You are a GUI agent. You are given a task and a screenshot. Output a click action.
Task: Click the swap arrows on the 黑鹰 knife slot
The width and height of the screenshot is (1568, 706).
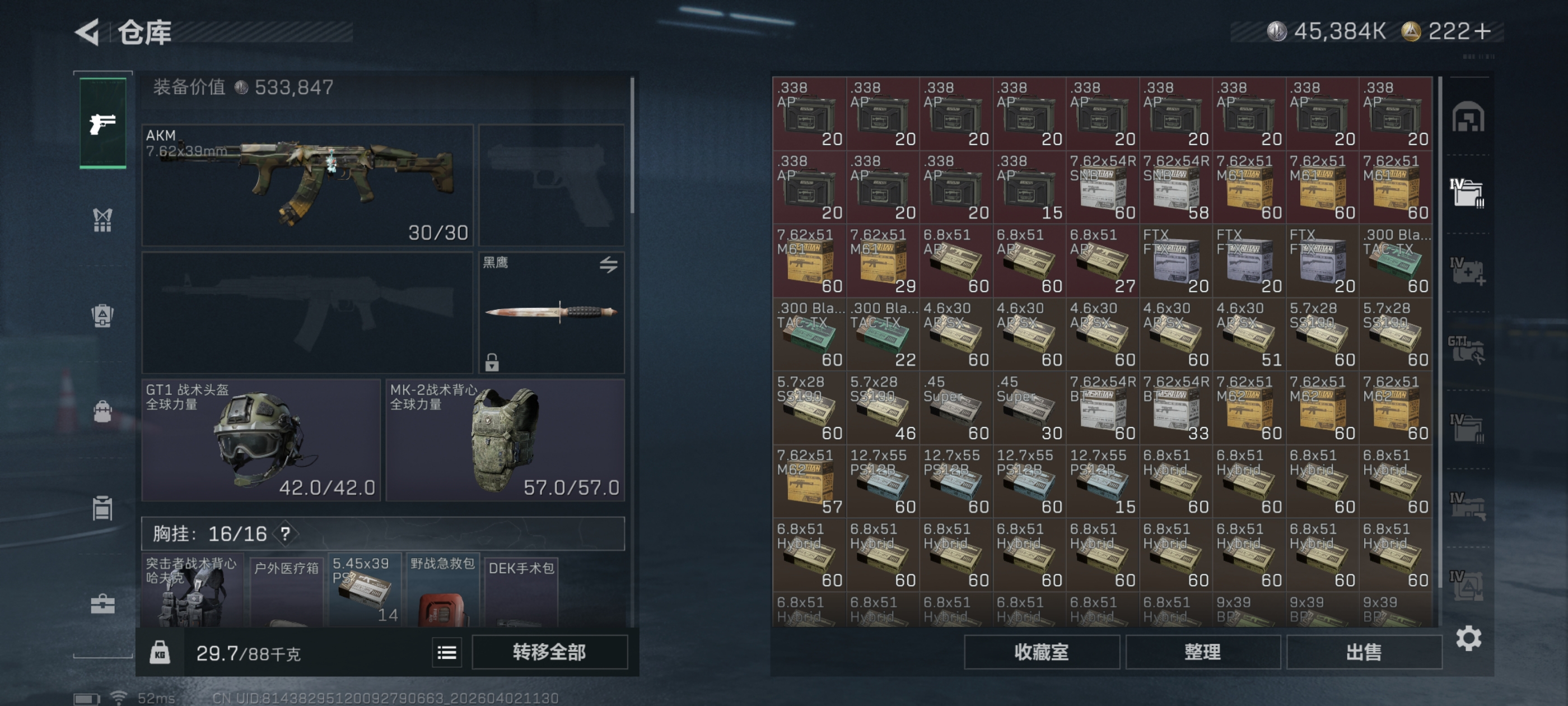pyautogui.click(x=608, y=264)
